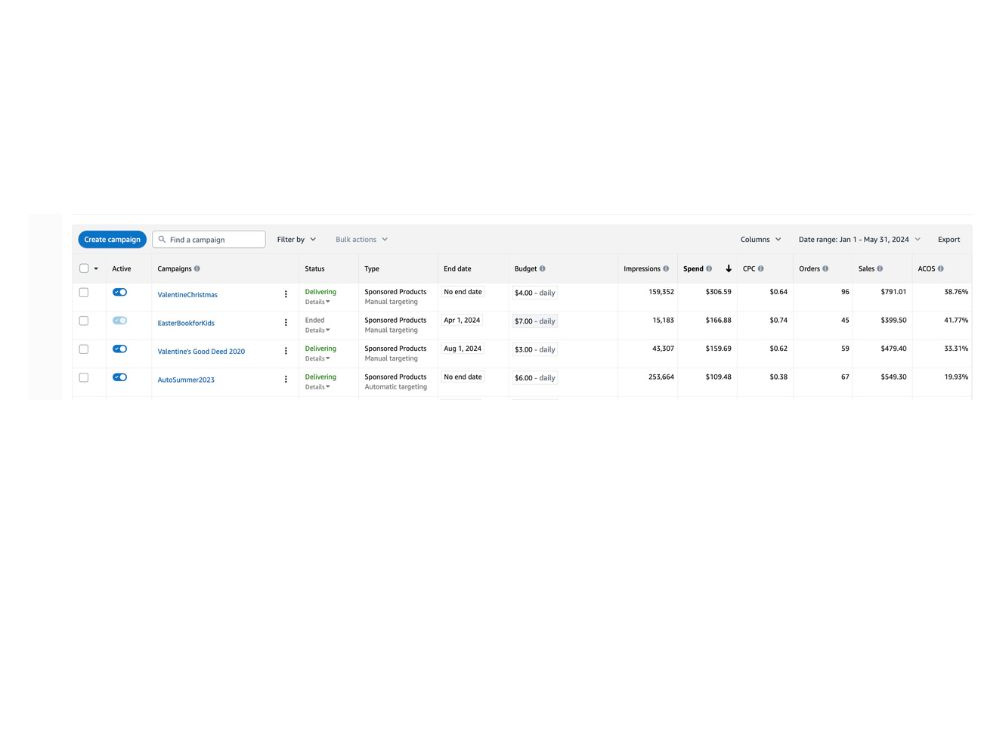
Task: Toggle AutoSummer2023 campaign active switch
Action: tap(120, 378)
